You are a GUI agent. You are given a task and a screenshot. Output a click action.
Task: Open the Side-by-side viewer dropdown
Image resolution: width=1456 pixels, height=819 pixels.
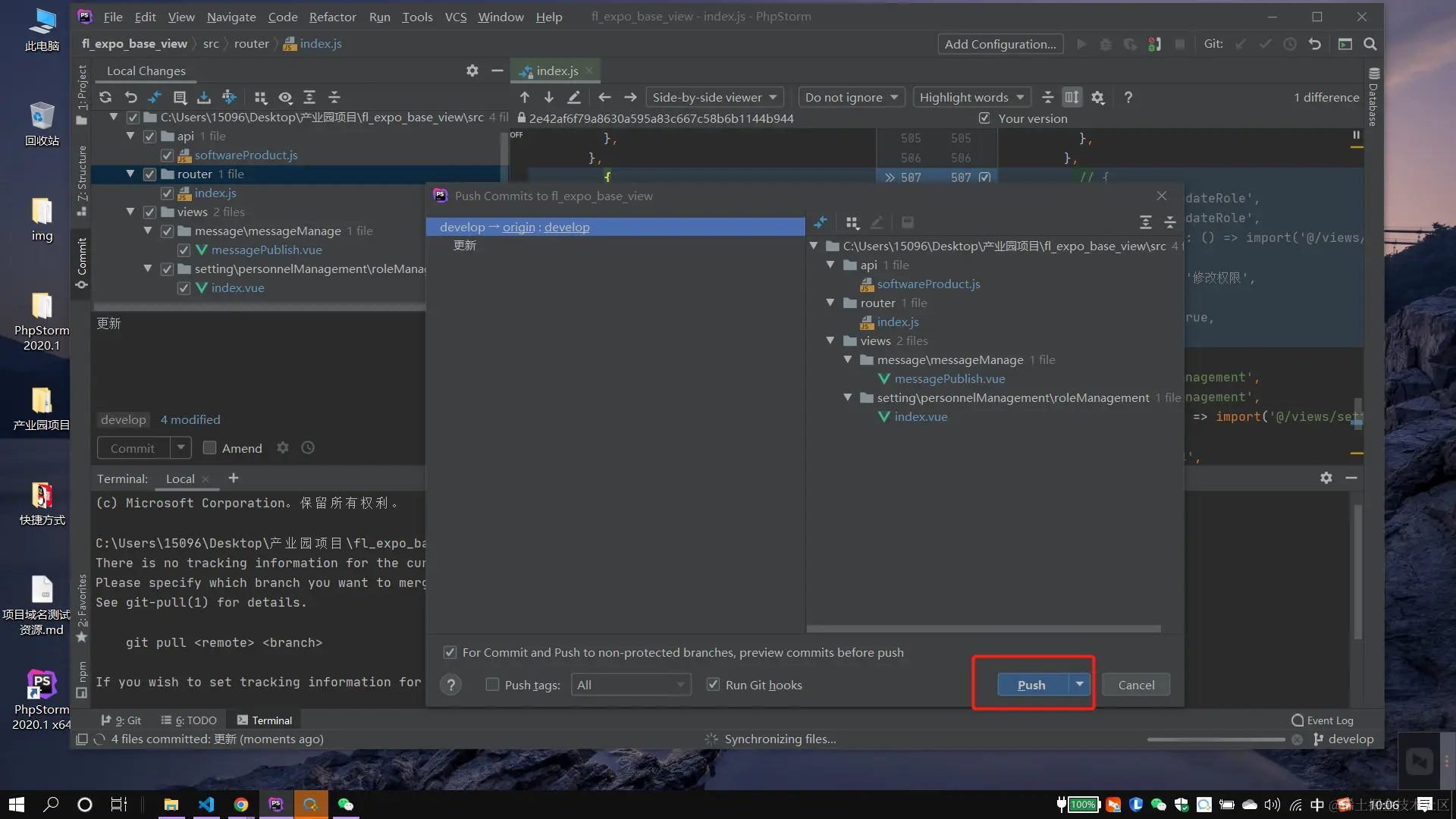[714, 97]
